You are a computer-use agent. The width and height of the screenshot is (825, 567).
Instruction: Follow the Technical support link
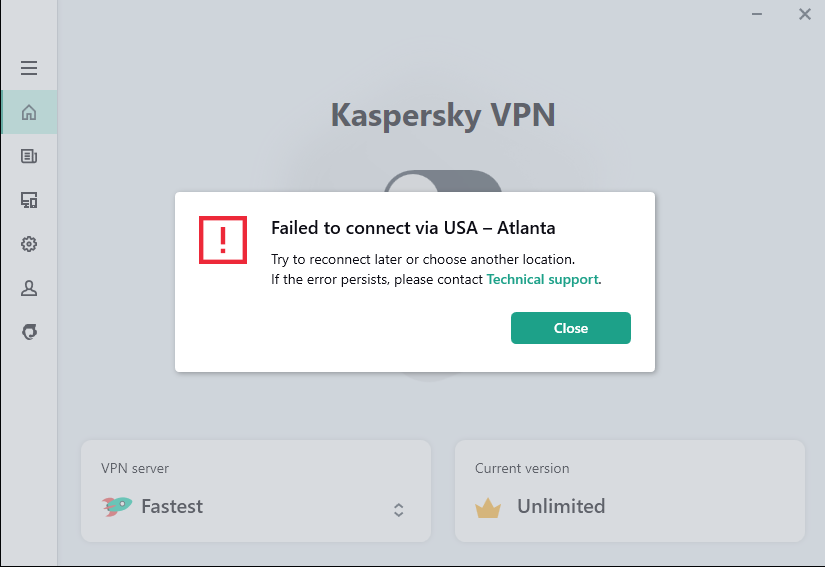click(x=542, y=280)
